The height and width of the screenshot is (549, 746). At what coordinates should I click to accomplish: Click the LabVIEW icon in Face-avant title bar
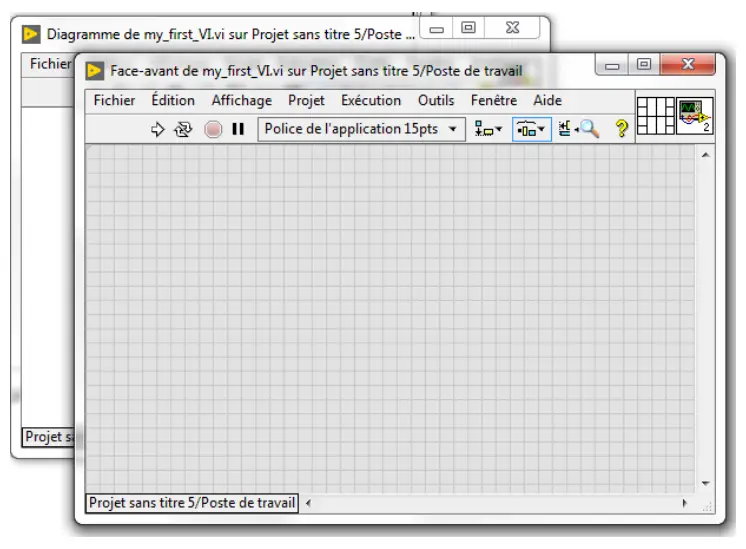coord(95,71)
